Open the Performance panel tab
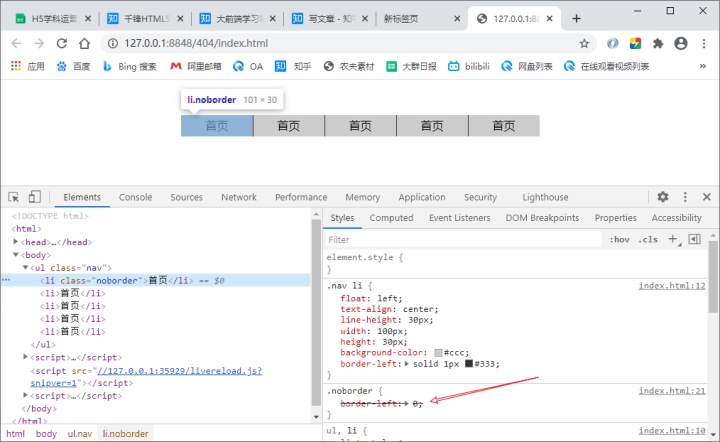720x442 pixels. click(301, 197)
